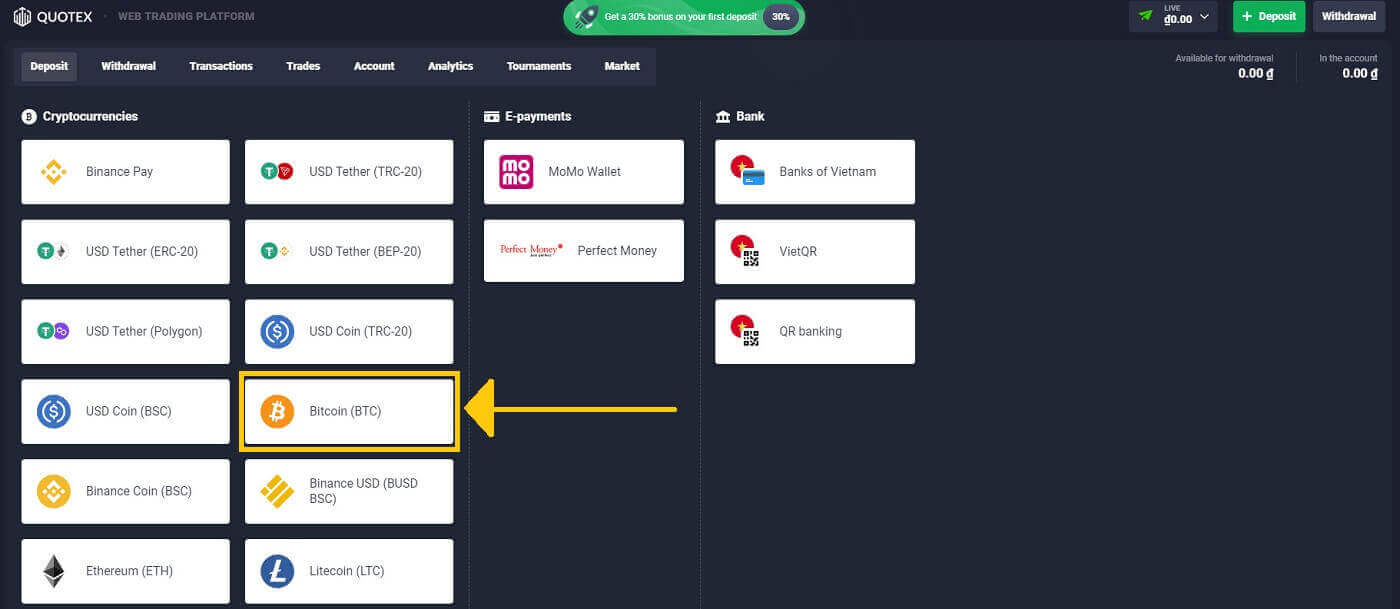Click the Ethereum diamond icon
1400x609 pixels.
[x=54, y=571]
